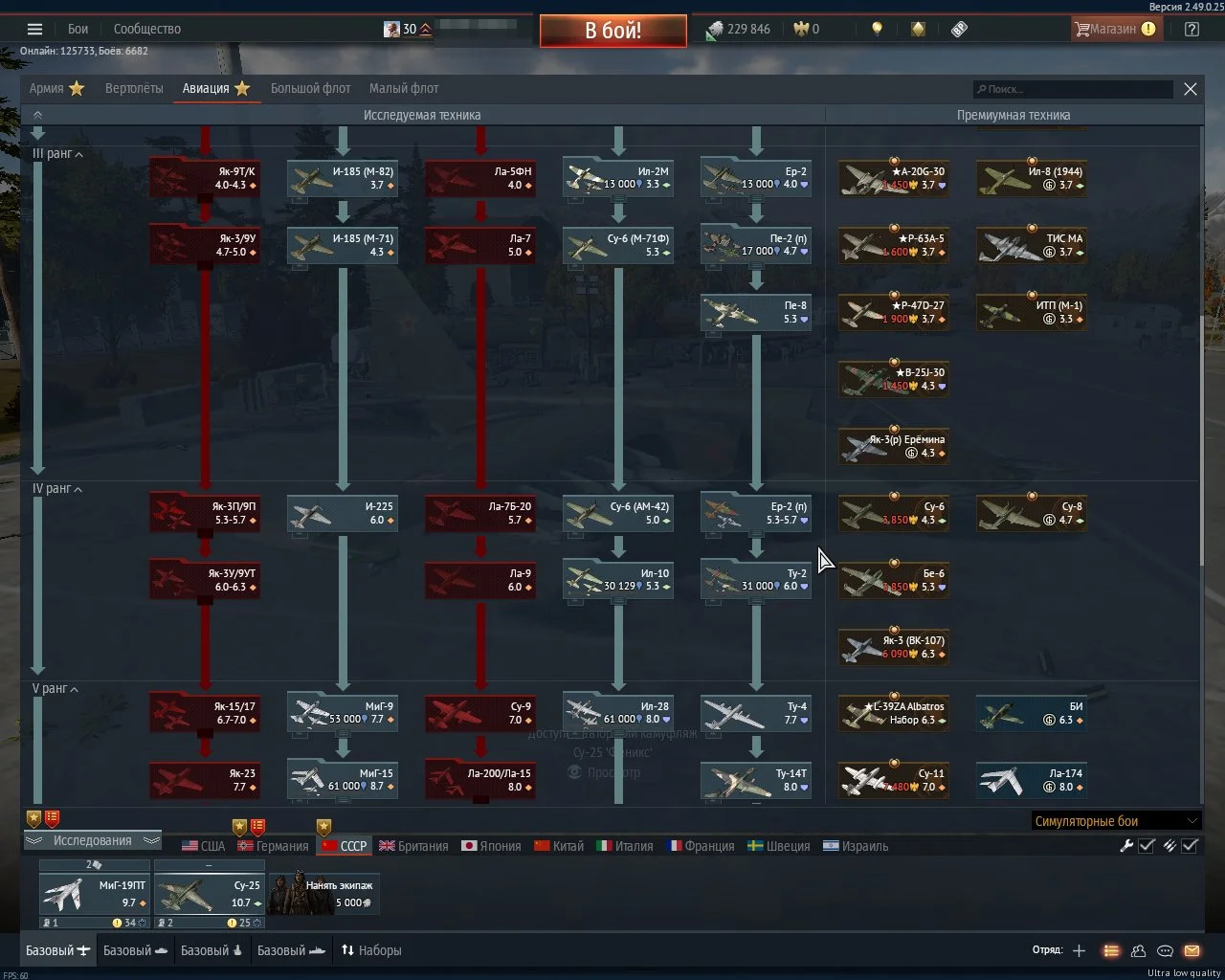Screen dimensions: 1225x980
Task: Click the Поиск search field
Action: (x=1073, y=89)
